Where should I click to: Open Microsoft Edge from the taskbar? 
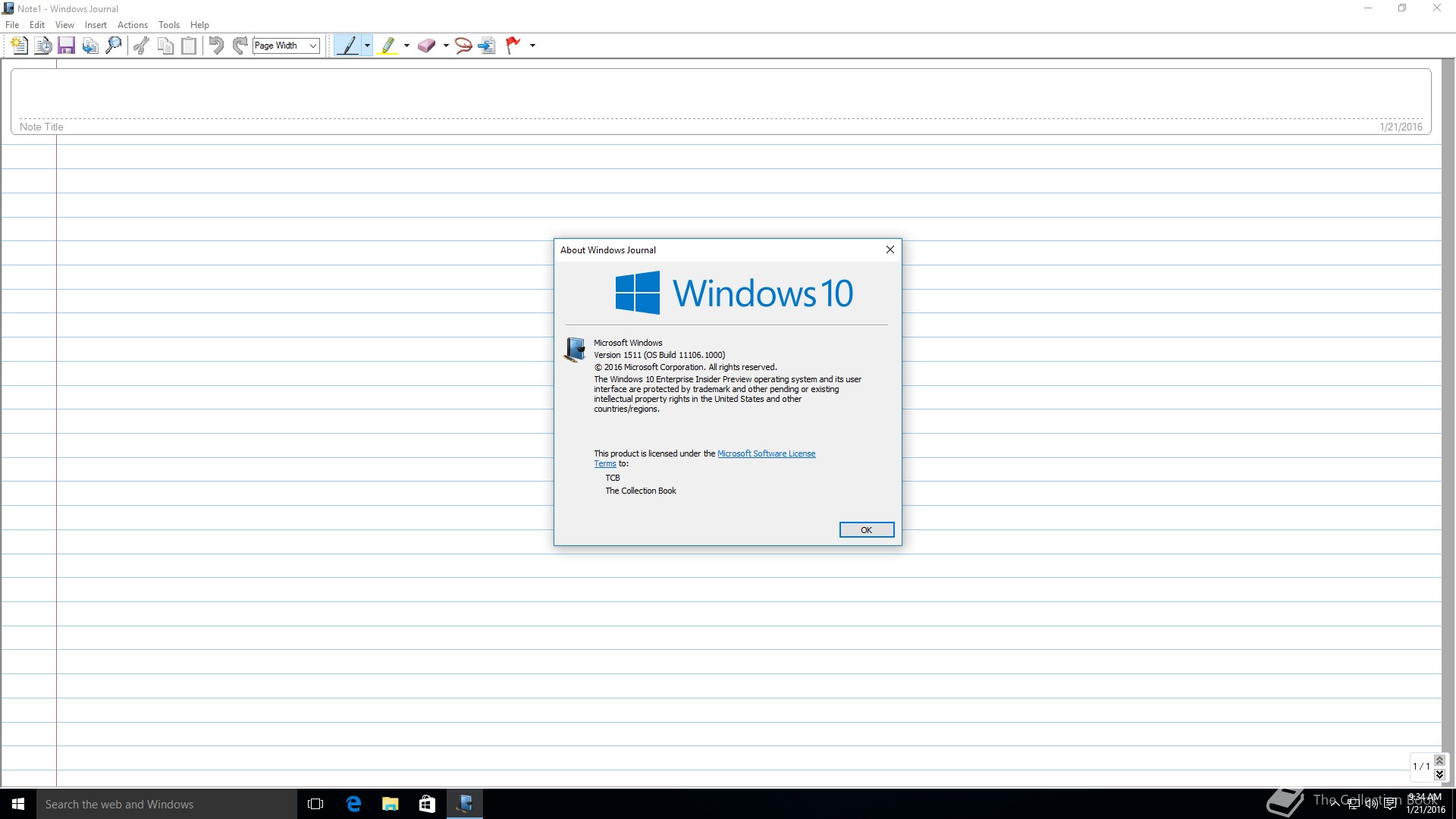(353, 804)
